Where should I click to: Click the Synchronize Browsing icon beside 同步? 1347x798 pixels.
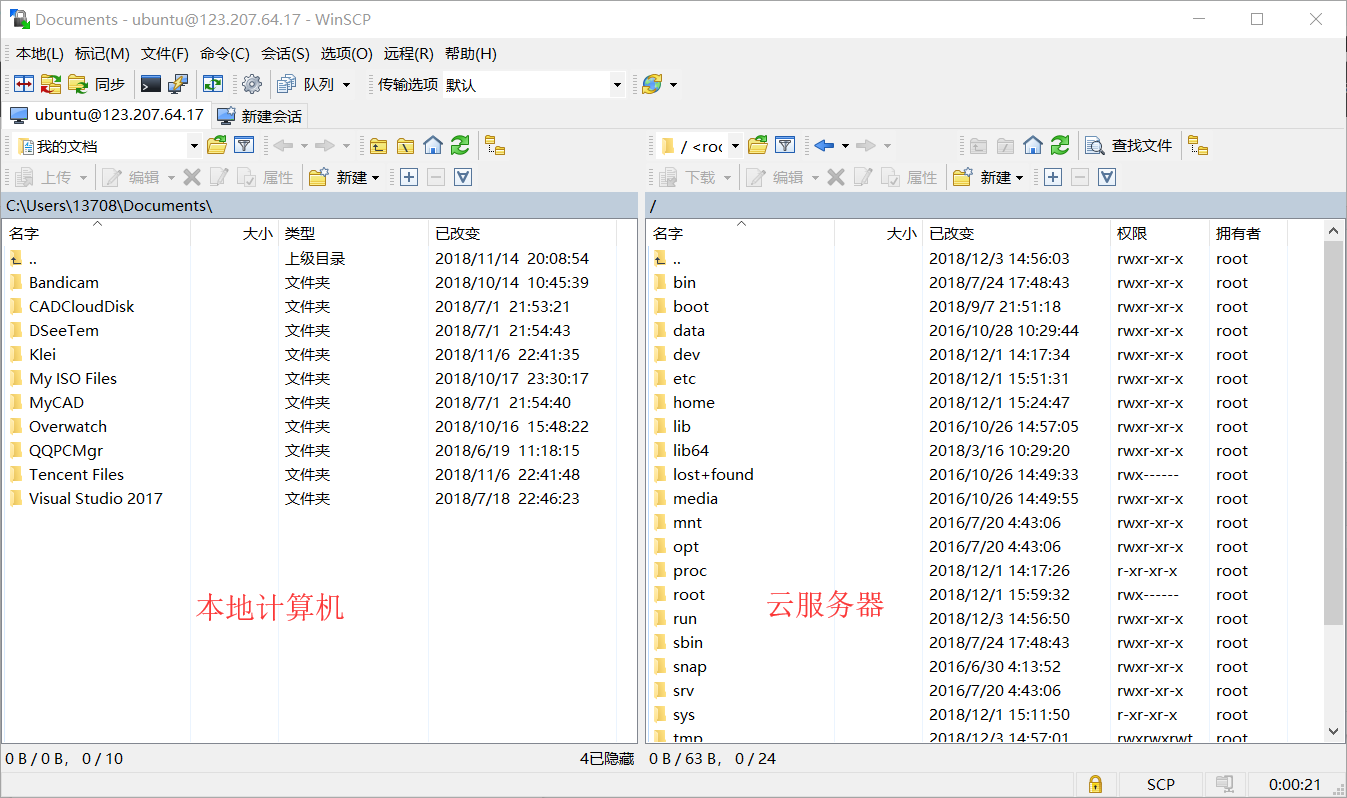pyautogui.click(x=51, y=85)
